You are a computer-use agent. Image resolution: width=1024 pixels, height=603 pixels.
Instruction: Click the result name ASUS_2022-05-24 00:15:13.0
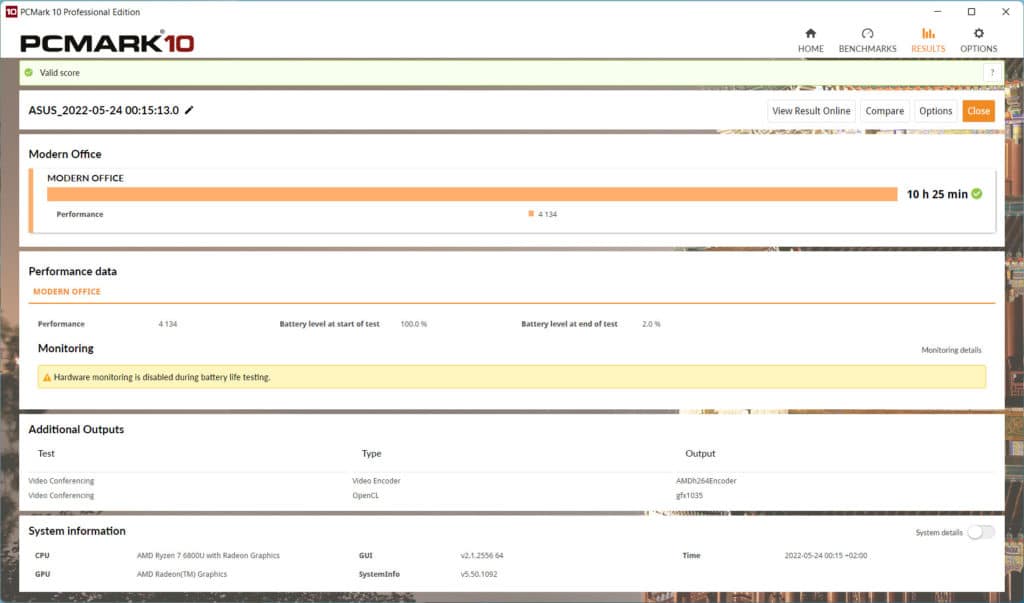tap(103, 110)
